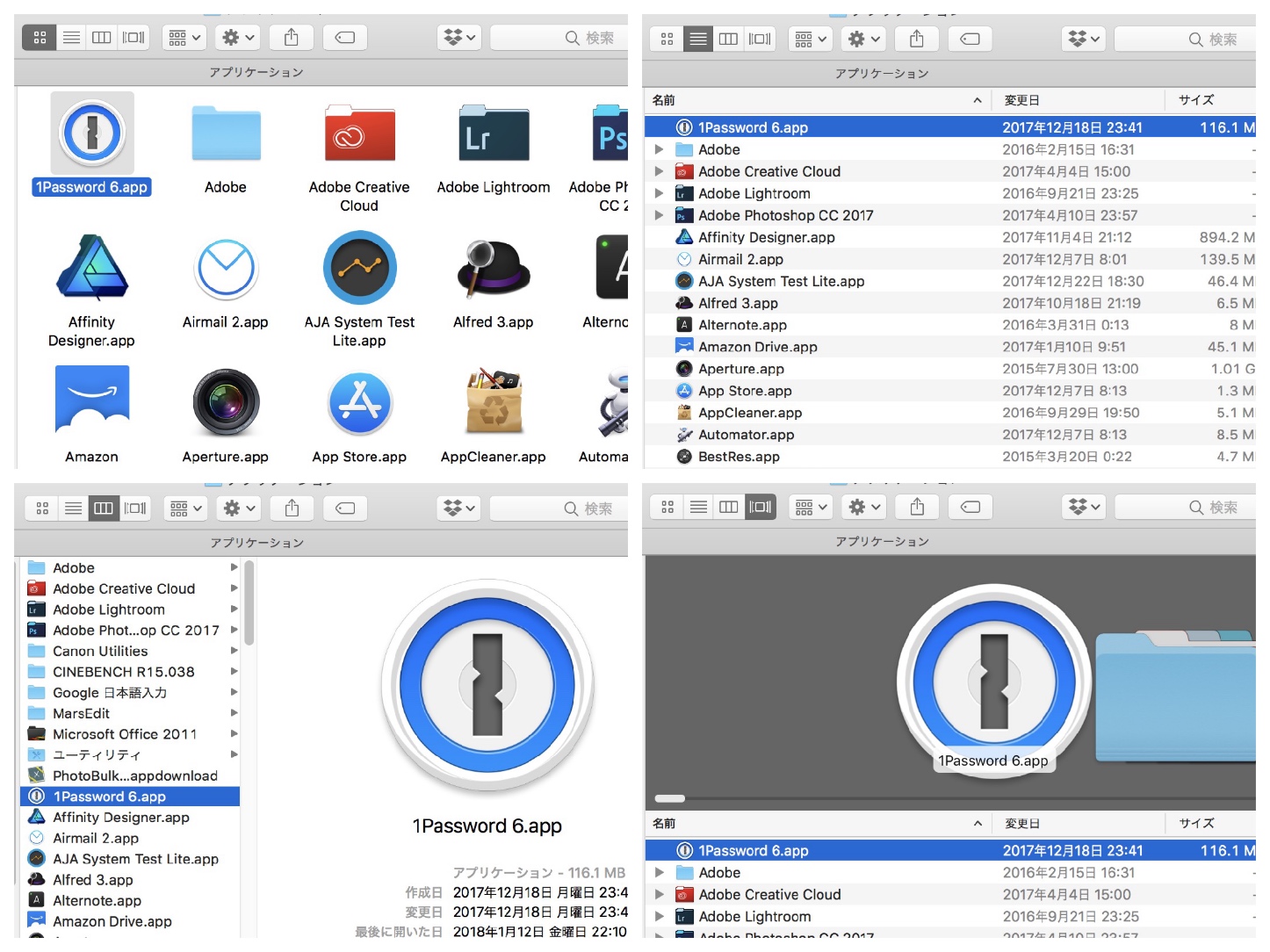Select CINEBENCH R15.038 folder in column-view window
This screenshot has width=1270, height=952.
(130, 672)
